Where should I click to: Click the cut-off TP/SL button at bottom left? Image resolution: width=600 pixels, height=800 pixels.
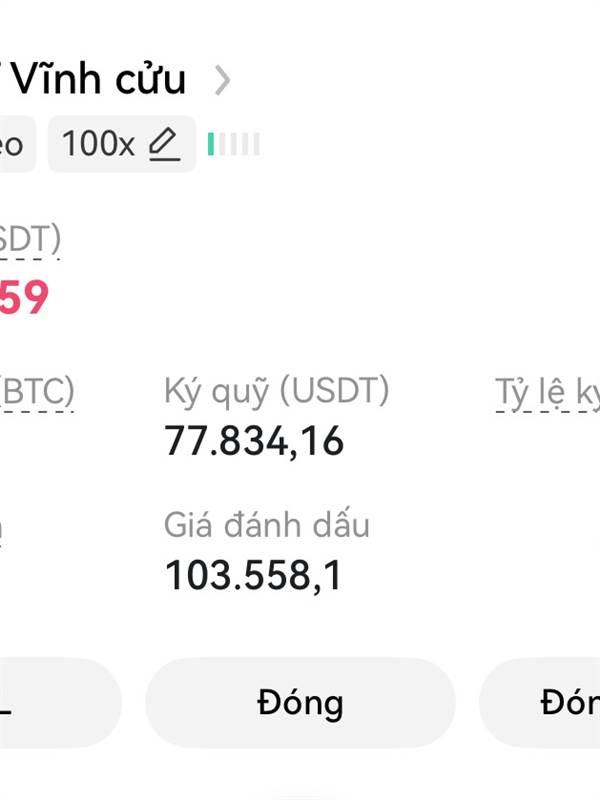pos(60,703)
